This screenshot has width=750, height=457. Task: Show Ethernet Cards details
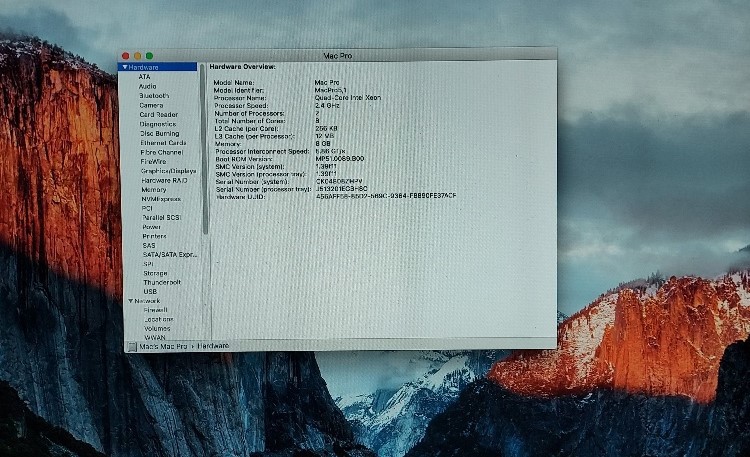pyautogui.click(x=163, y=143)
